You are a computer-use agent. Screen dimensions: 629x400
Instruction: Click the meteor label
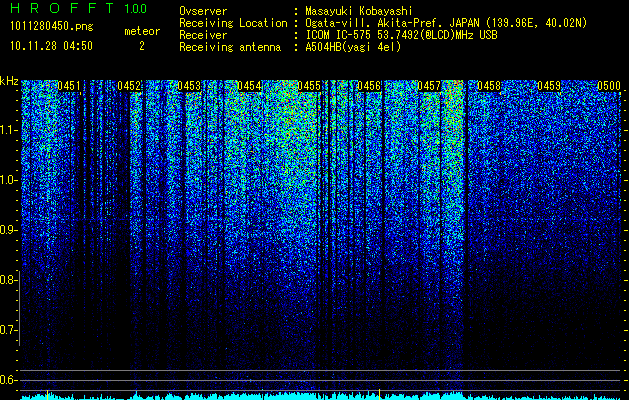click(x=142, y=31)
